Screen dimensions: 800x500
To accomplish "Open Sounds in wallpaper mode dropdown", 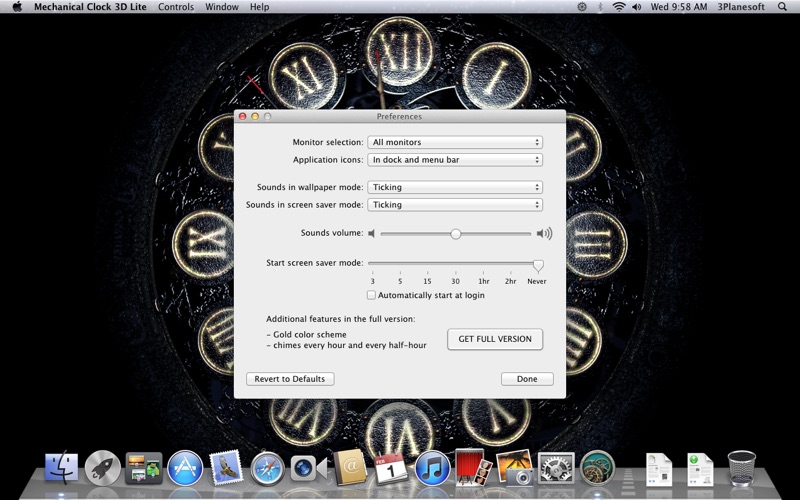I will point(455,187).
